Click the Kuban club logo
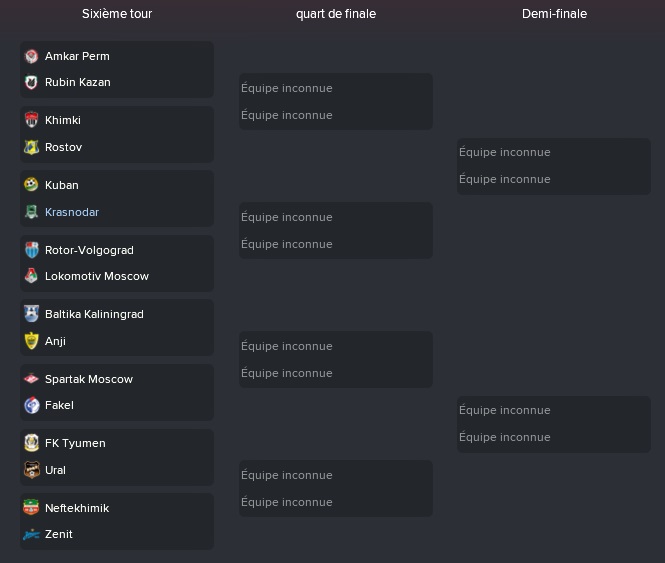The image size is (665, 563). coord(31,185)
